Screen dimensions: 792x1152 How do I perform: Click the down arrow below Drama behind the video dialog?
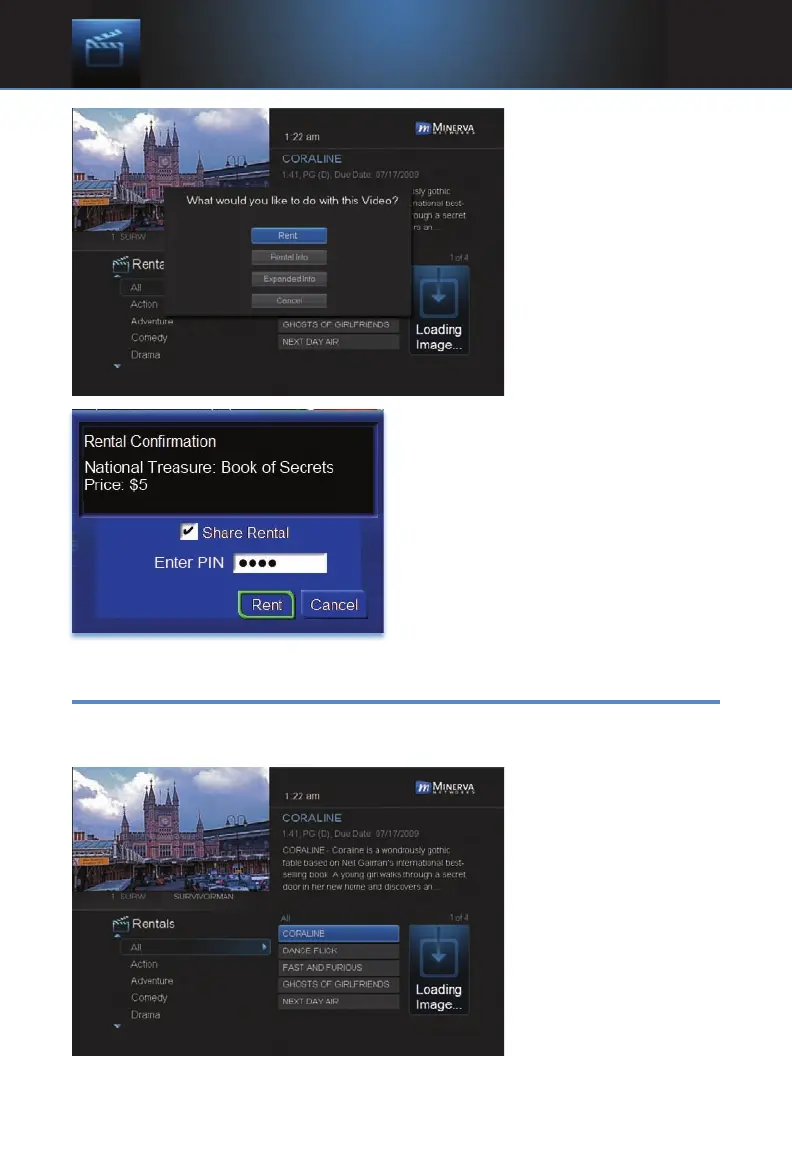click(x=118, y=366)
